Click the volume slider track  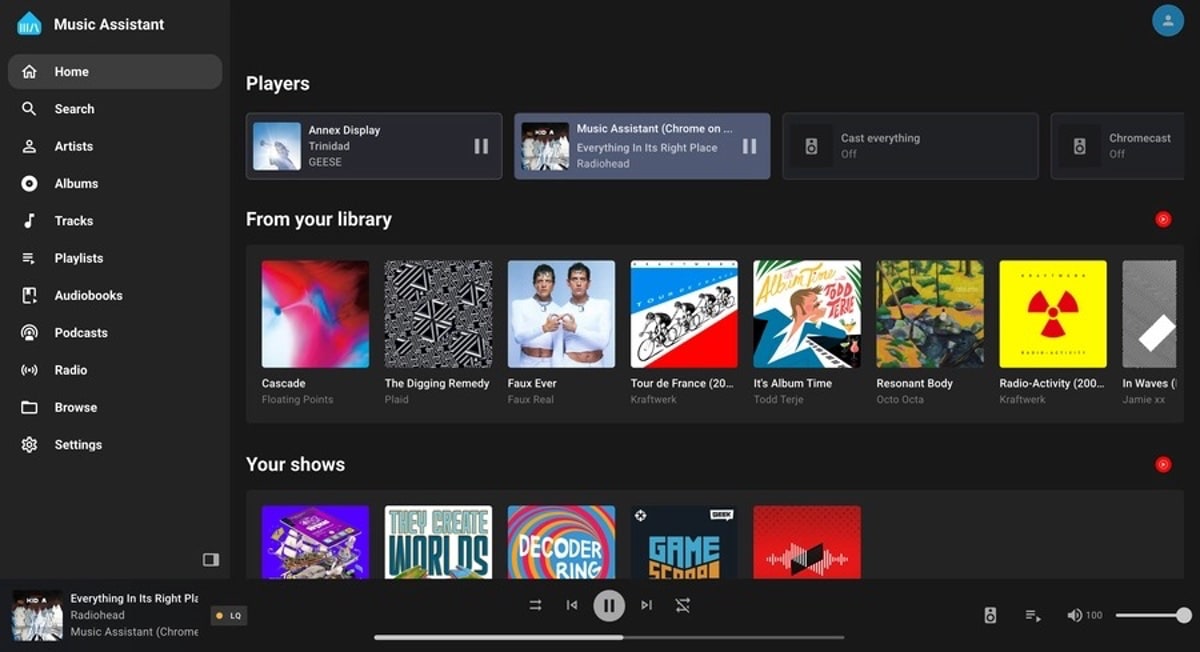(x=1150, y=616)
